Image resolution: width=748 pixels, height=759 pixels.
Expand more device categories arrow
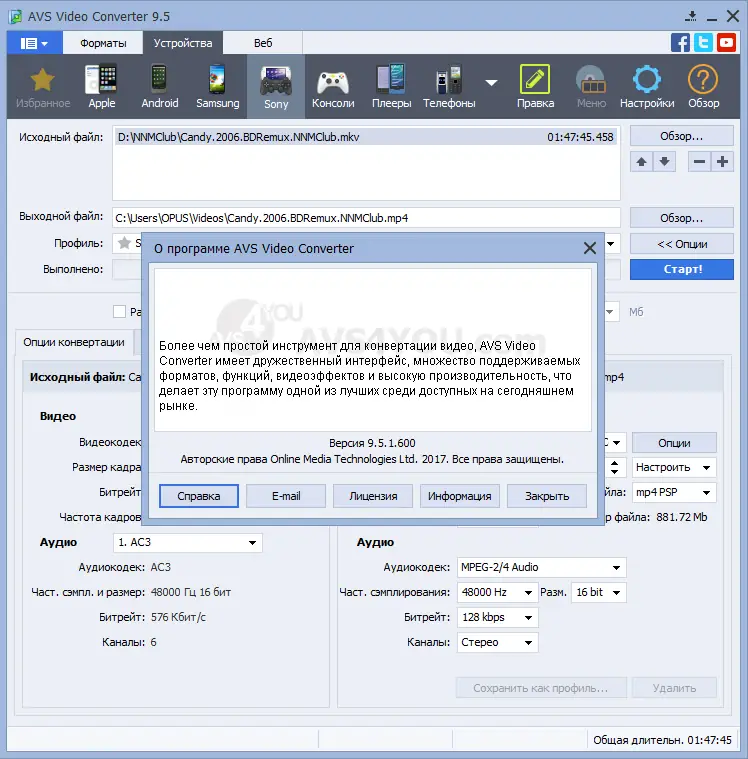coord(491,83)
